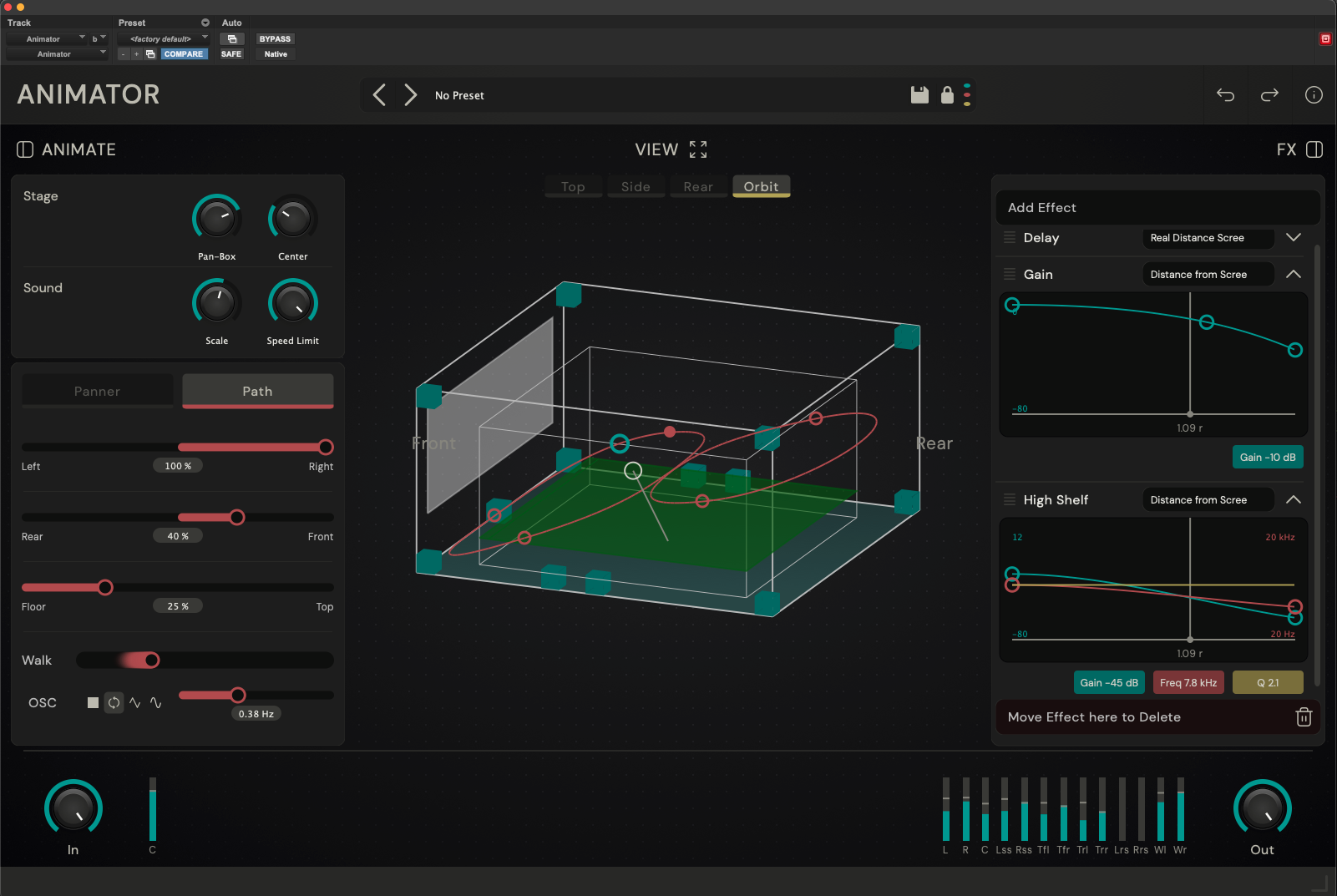Redo the last change
The height and width of the screenshot is (896, 1337).
click(1269, 95)
